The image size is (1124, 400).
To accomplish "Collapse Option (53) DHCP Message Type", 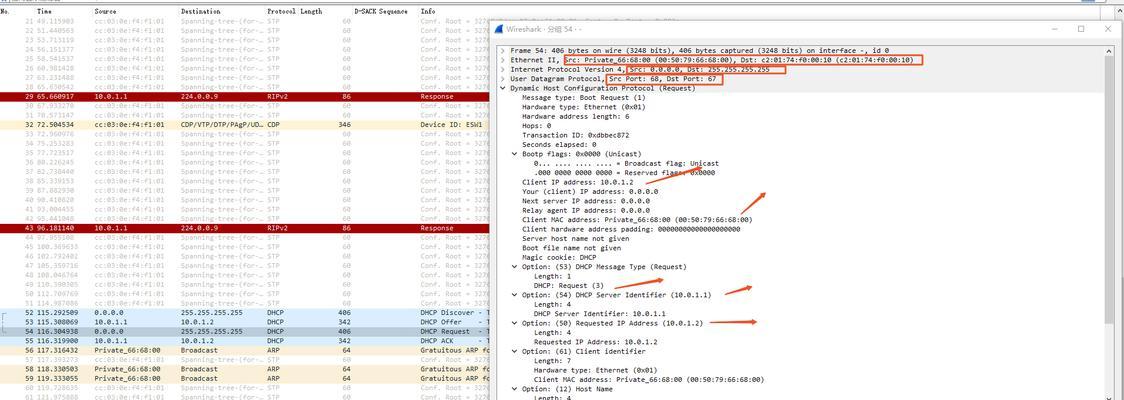I will coord(515,267).
